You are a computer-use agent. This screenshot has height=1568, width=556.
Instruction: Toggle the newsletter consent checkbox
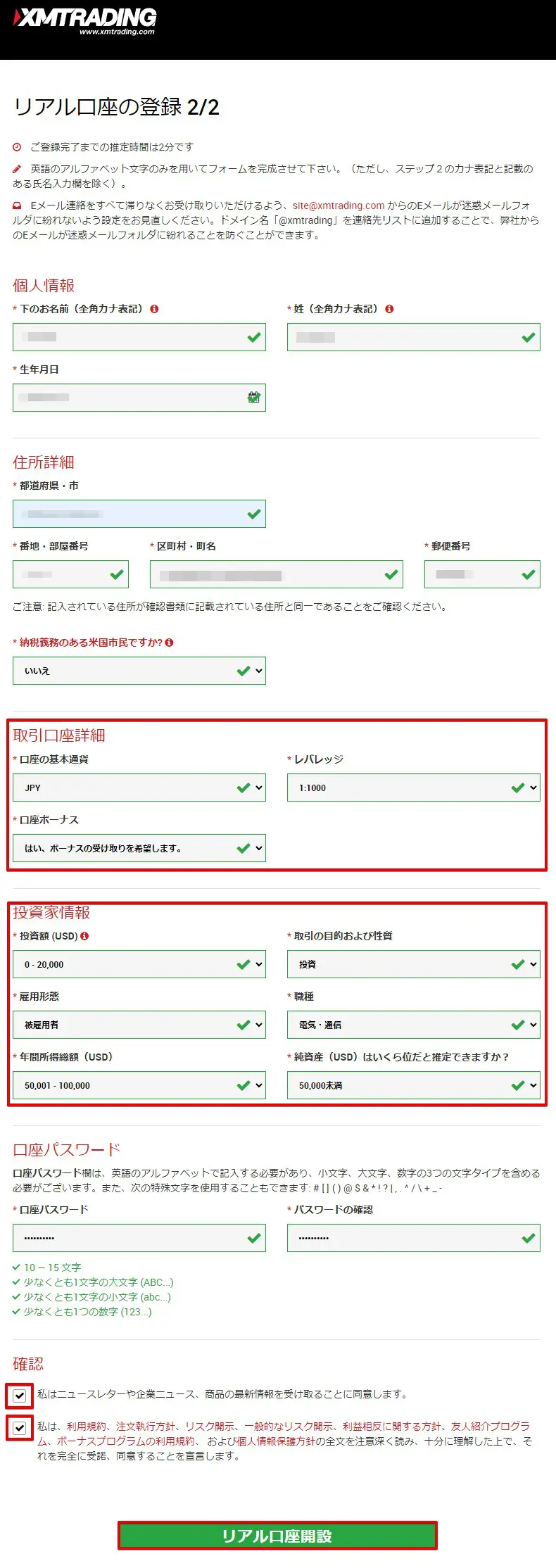coord(20,1395)
